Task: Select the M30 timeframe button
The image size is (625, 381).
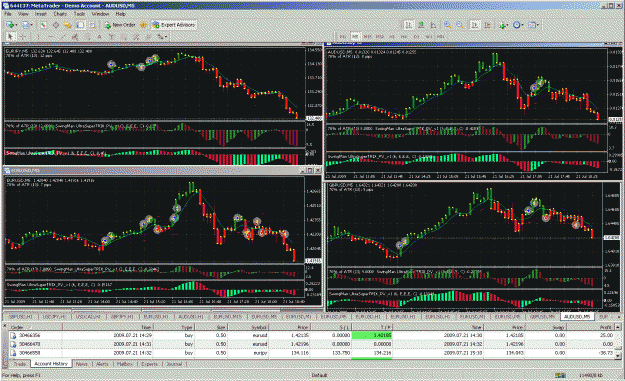Action: [x=379, y=37]
